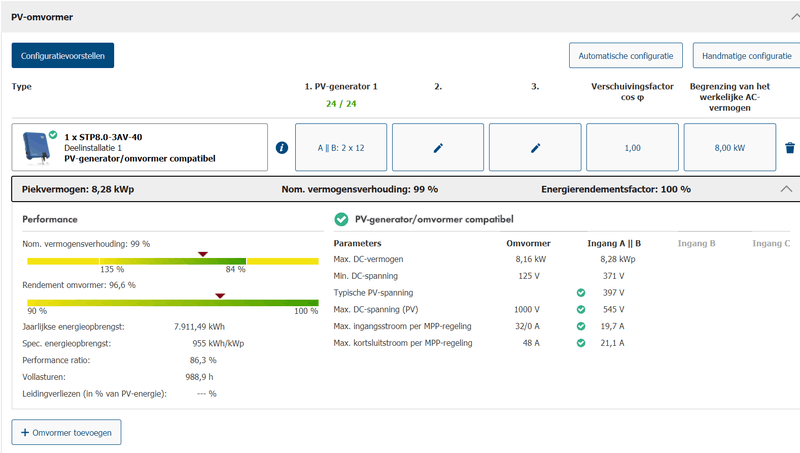Click the info icon beside the inverter
The image size is (800, 453).
pyautogui.click(x=282, y=148)
